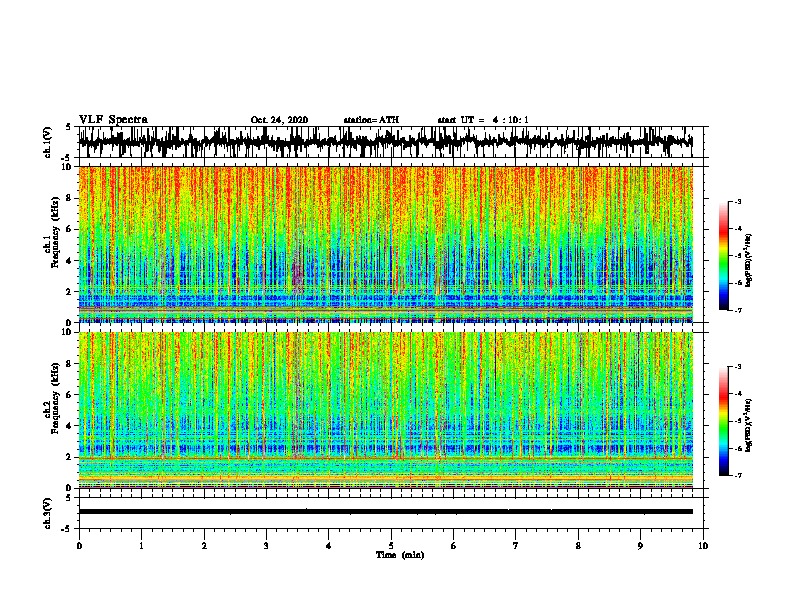792x612 pixels.
Task: Click the "ch.1(V)" axis label
Action: pos(48,142)
